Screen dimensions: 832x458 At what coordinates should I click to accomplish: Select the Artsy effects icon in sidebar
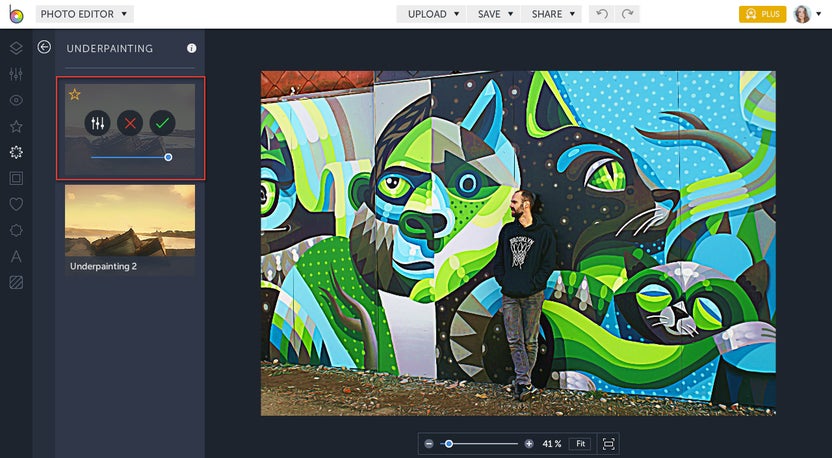click(x=16, y=152)
